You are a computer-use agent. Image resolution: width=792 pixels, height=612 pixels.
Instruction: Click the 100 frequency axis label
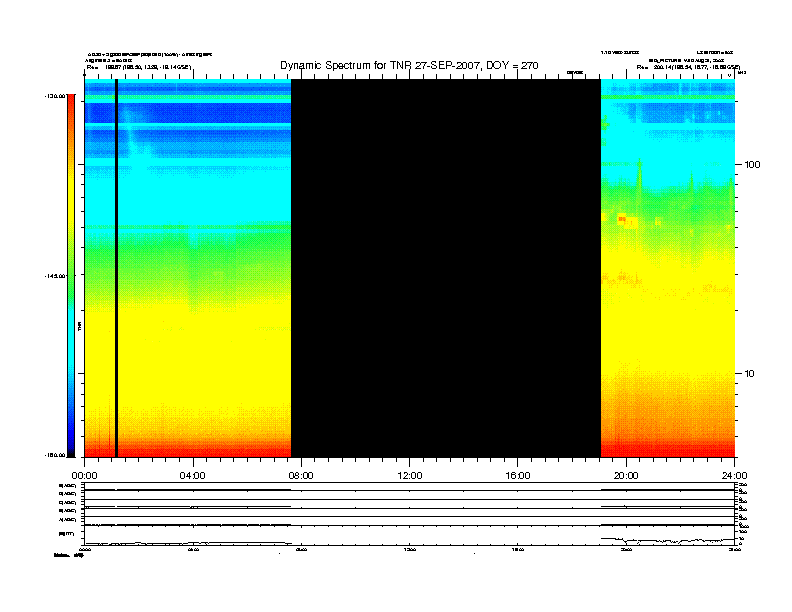click(x=753, y=165)
